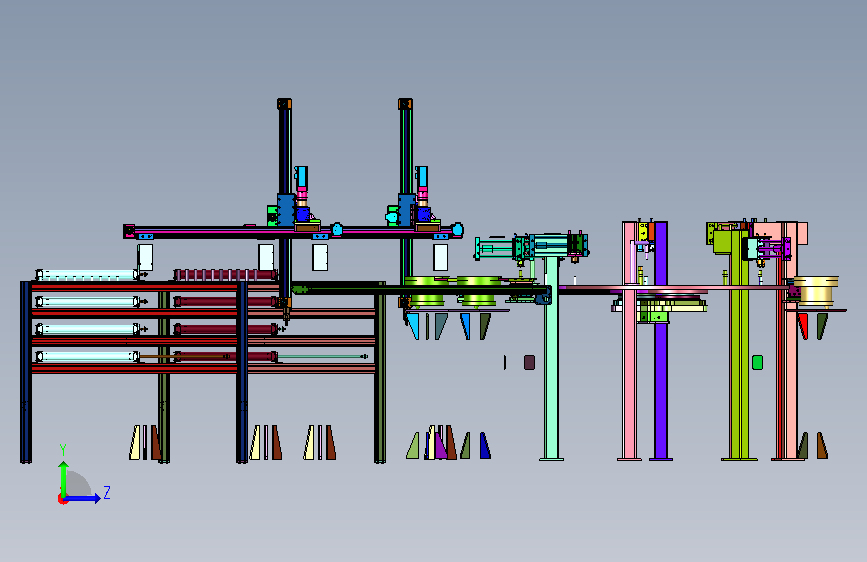Select the leftmost white plate under the gantry beam
The width and height of the screenshot is (867, 562).
[145, 257]
